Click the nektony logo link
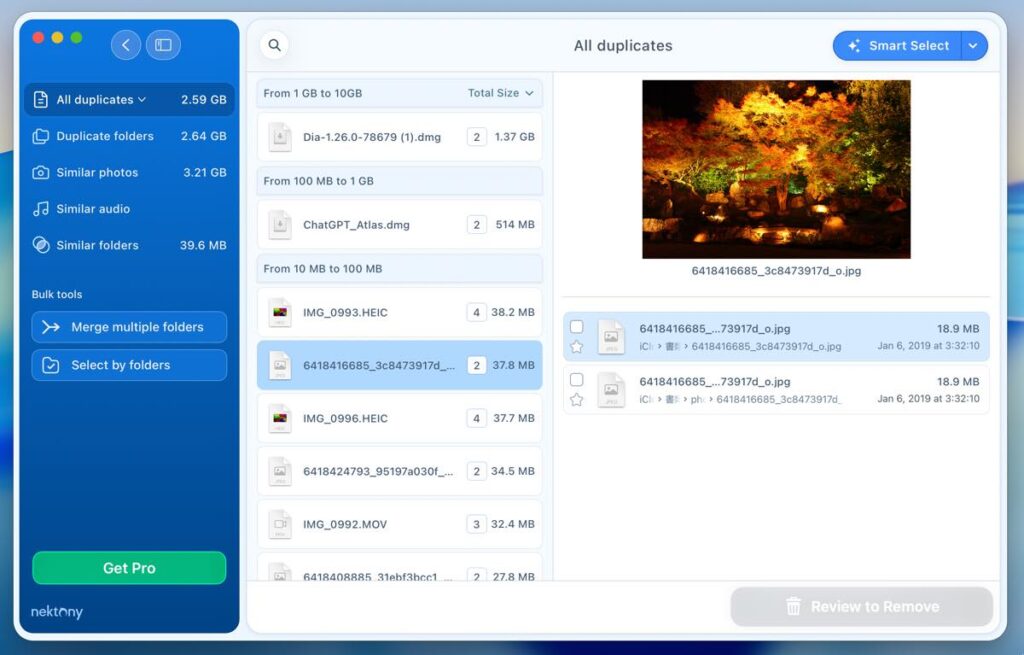Image resolution: width=1024 pixels, height=655 pixels. click(x=57, y=612)
